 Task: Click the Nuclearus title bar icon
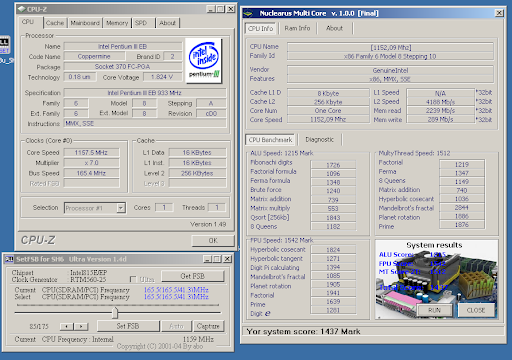click(248, 13)
